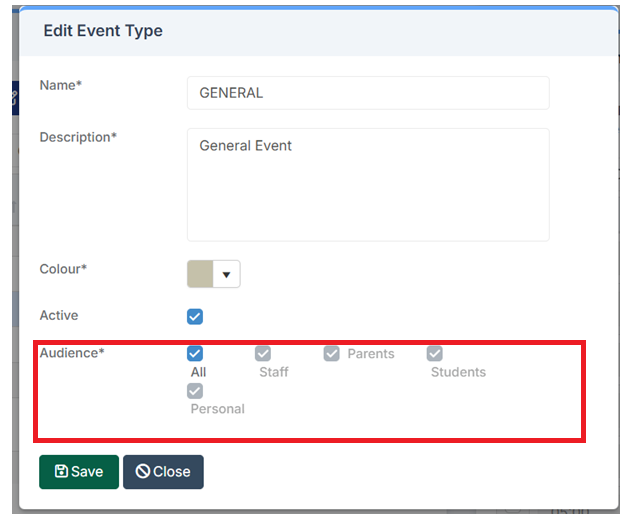Screen dimensions: 637x525
Task: Click the Parents label text
Action: click(x=371, y=354)
